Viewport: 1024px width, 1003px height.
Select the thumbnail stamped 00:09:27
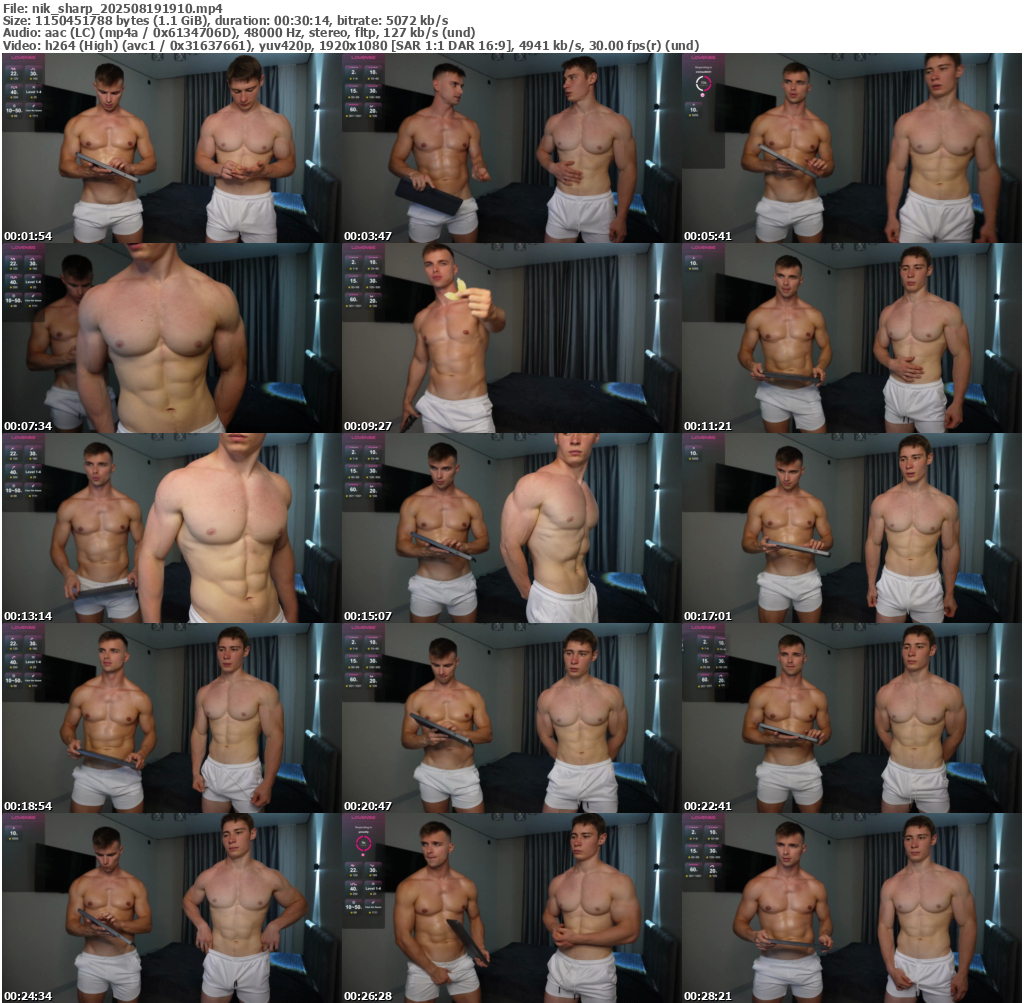pos(511,338)
